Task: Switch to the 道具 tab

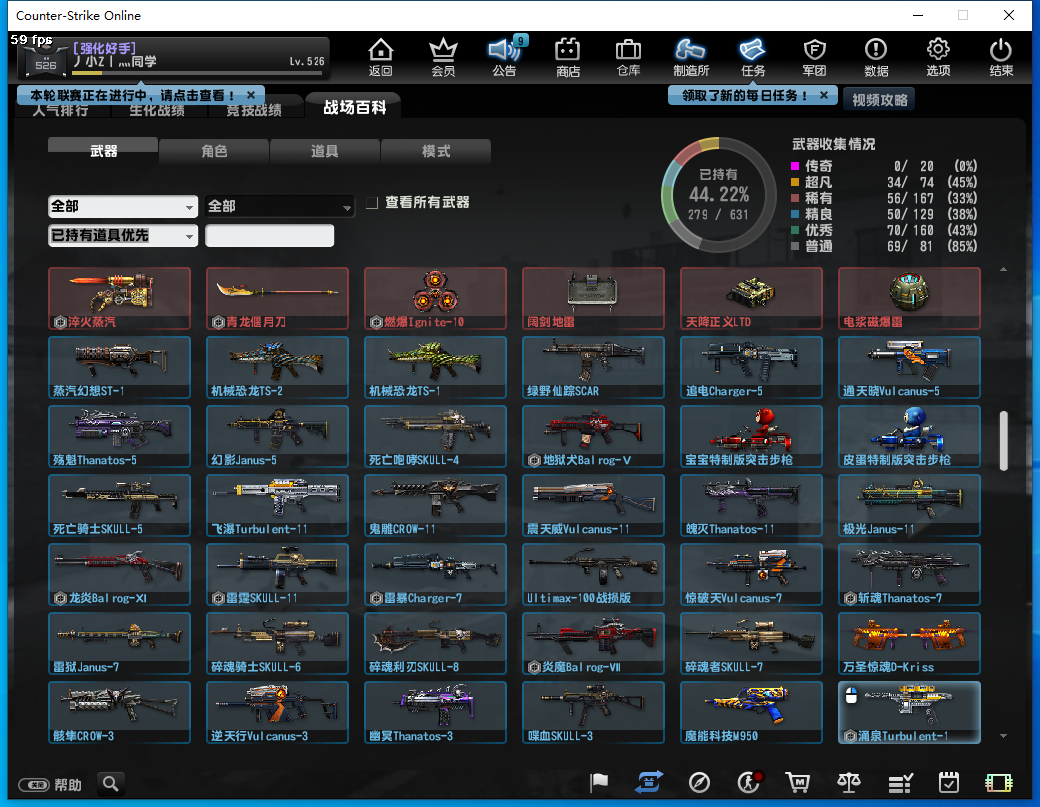Action: click(x=325, y=151)
